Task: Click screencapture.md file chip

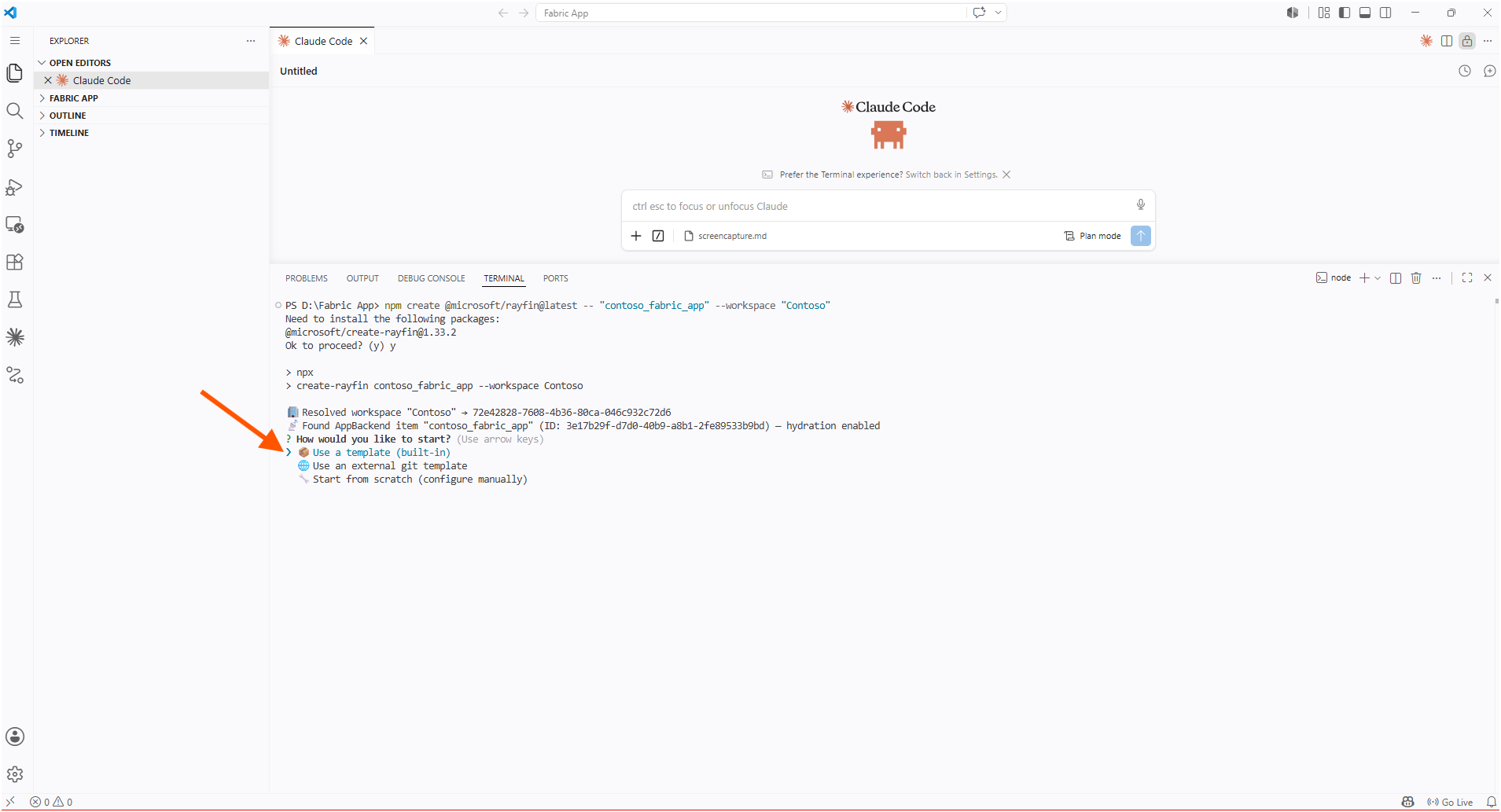Action: click(726, 236)
